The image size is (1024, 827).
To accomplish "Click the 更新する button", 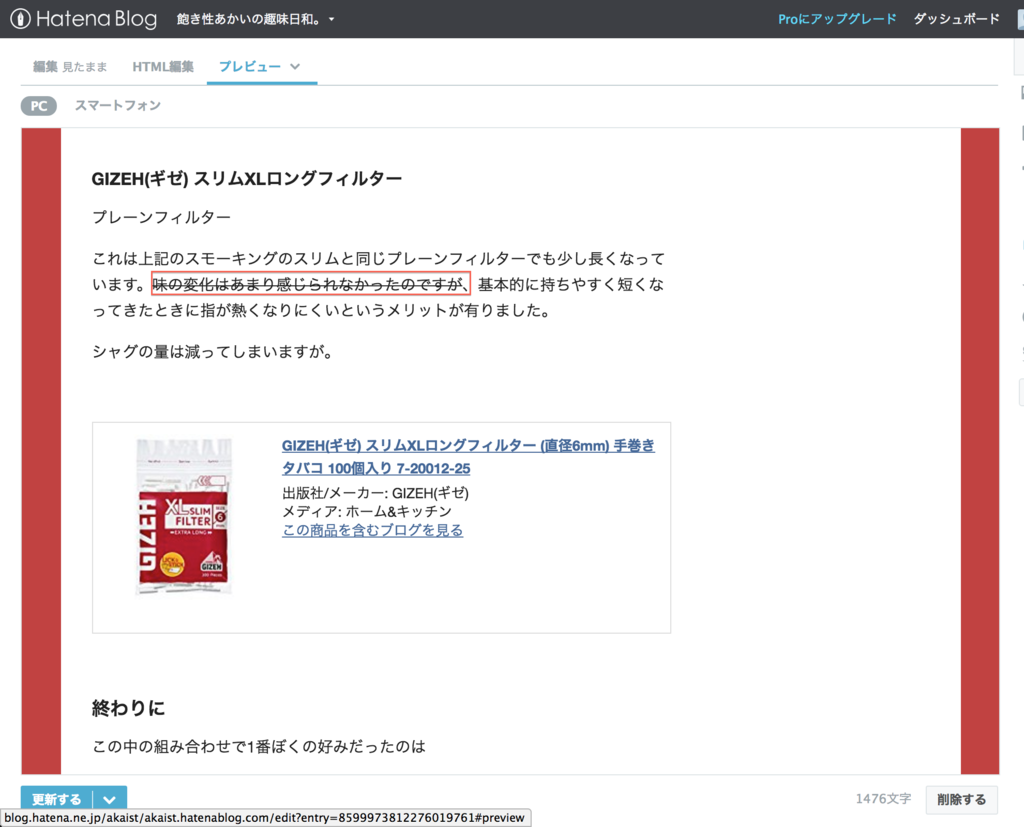I will (x=57, y=799).
